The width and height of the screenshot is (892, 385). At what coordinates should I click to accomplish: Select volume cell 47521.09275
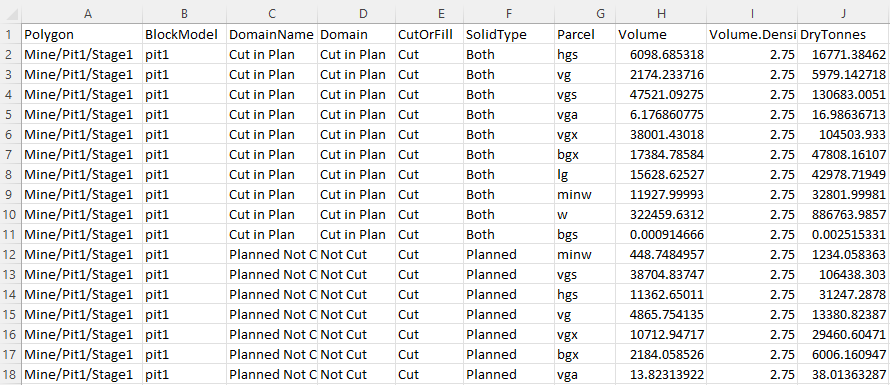(661, 94)
